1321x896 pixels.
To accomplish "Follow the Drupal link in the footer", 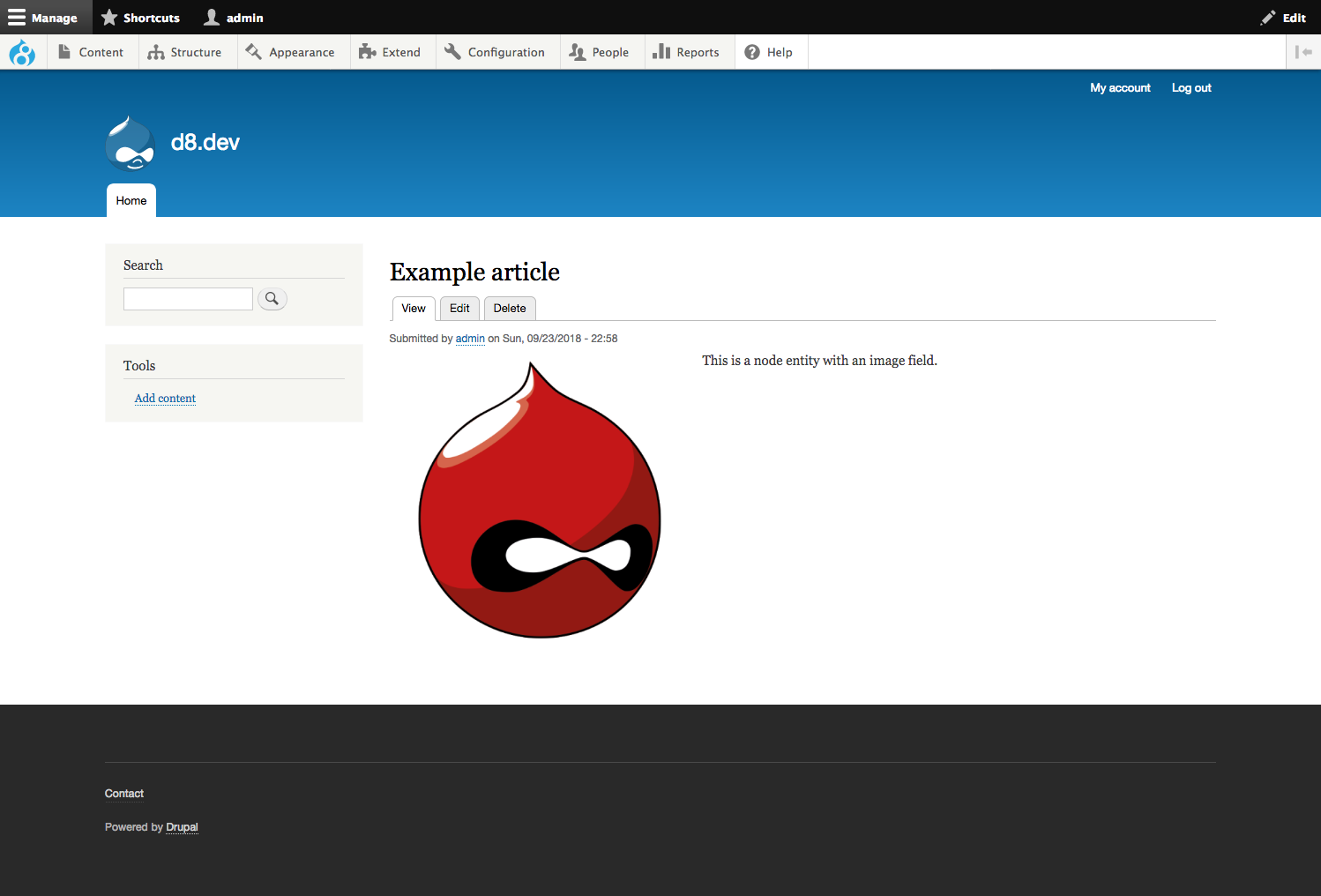I will click(x=182, y=827).
